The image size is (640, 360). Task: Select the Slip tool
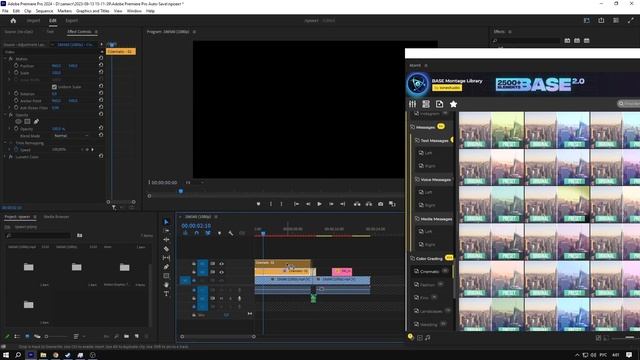pos(166,258)
